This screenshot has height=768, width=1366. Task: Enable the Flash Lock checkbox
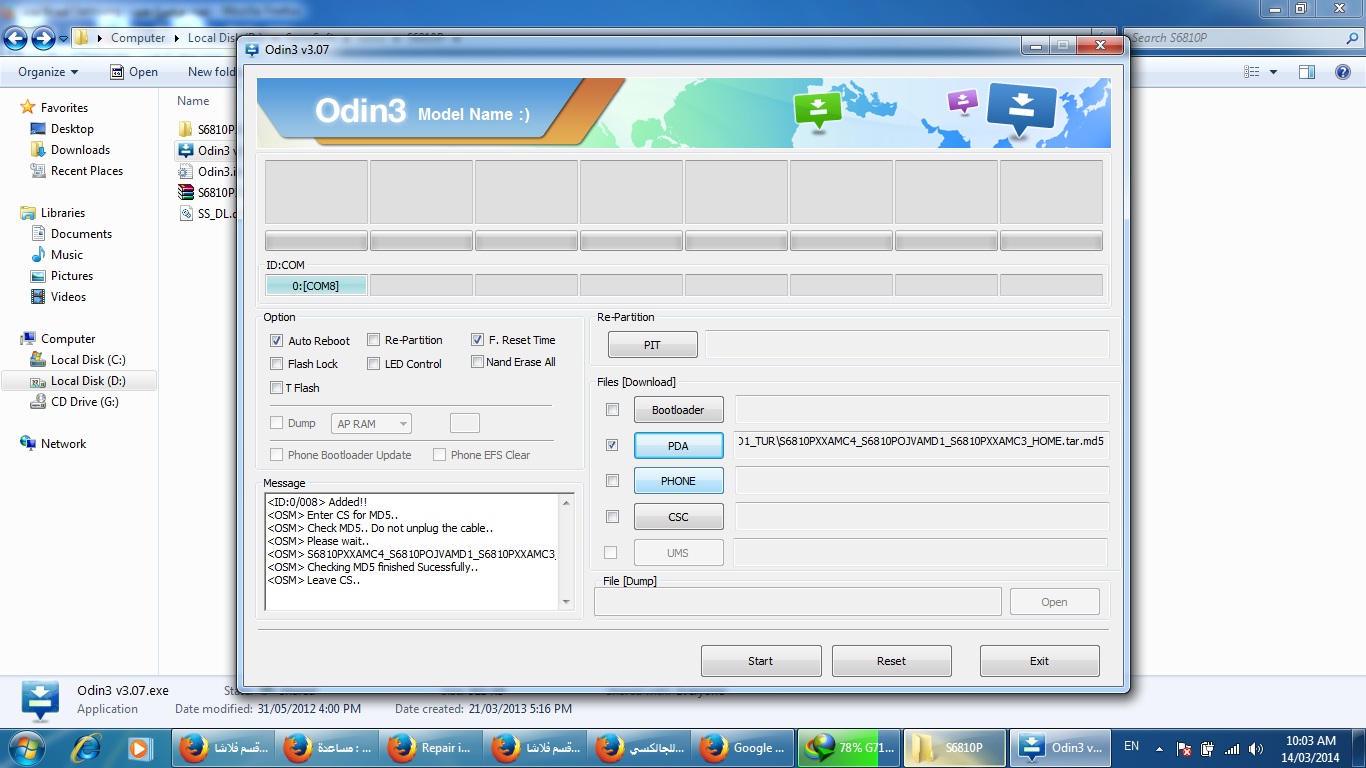coord(277,364)
